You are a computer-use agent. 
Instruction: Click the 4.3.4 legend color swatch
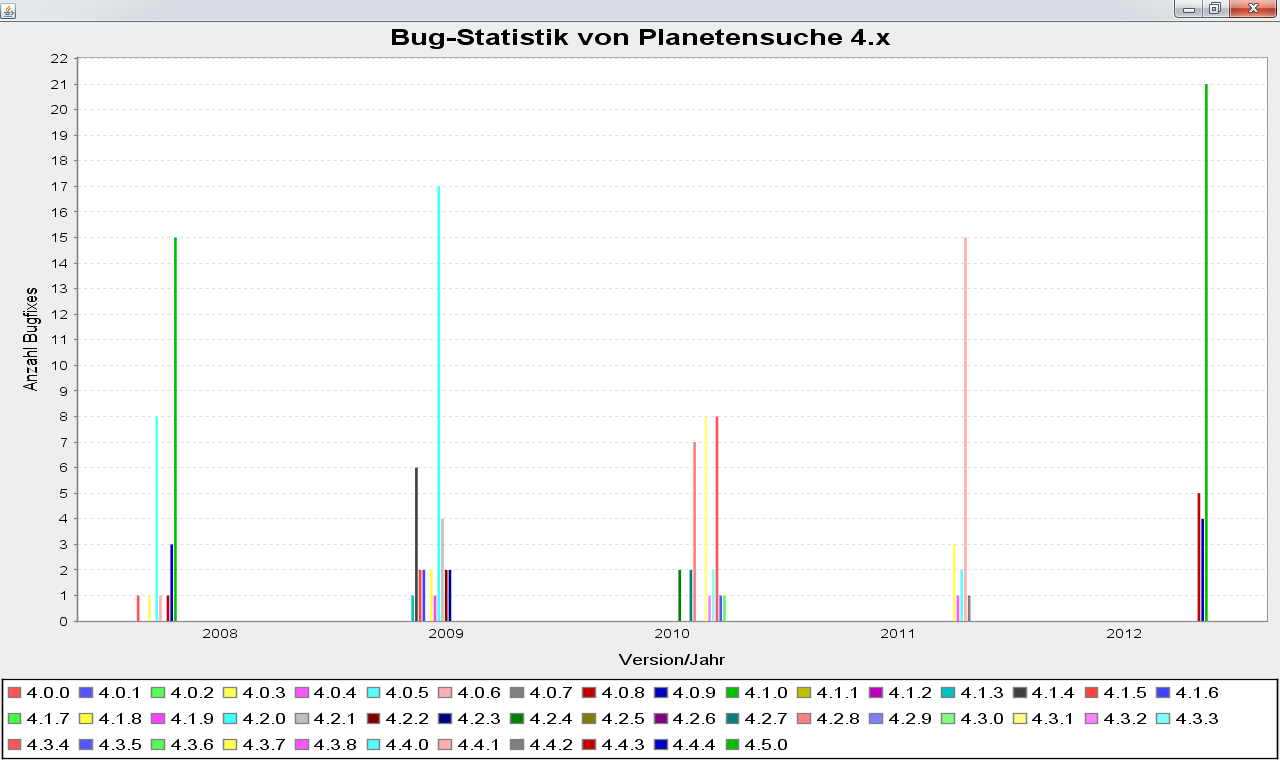pos(14,744)
